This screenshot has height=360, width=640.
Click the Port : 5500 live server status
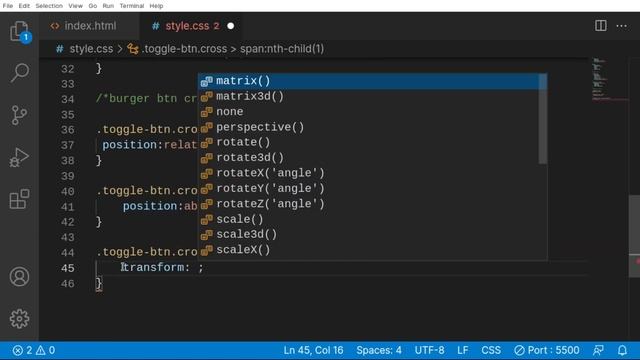547,350
